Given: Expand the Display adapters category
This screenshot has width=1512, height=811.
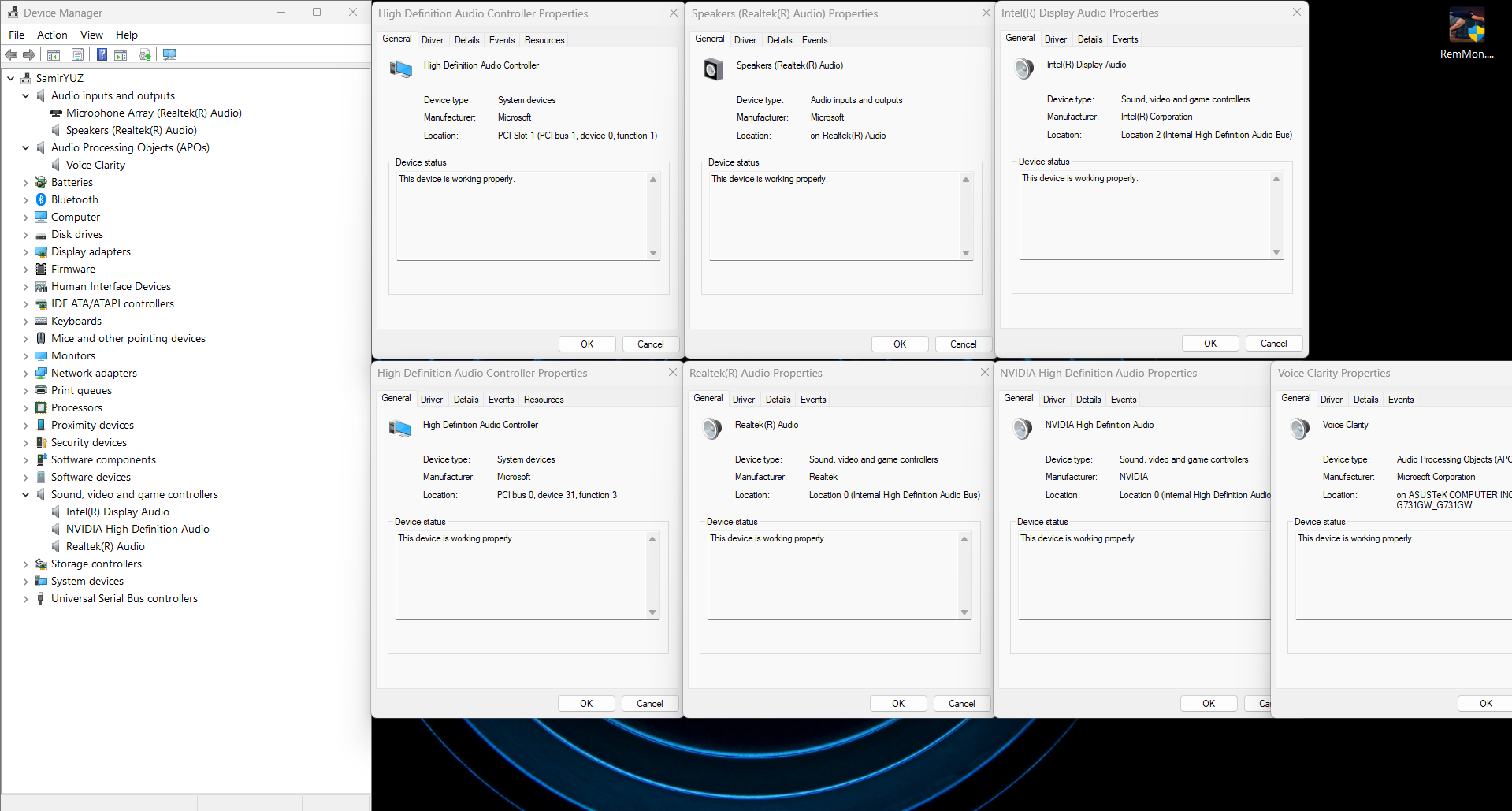Looking at the screenshot, I should pos(25,251).
